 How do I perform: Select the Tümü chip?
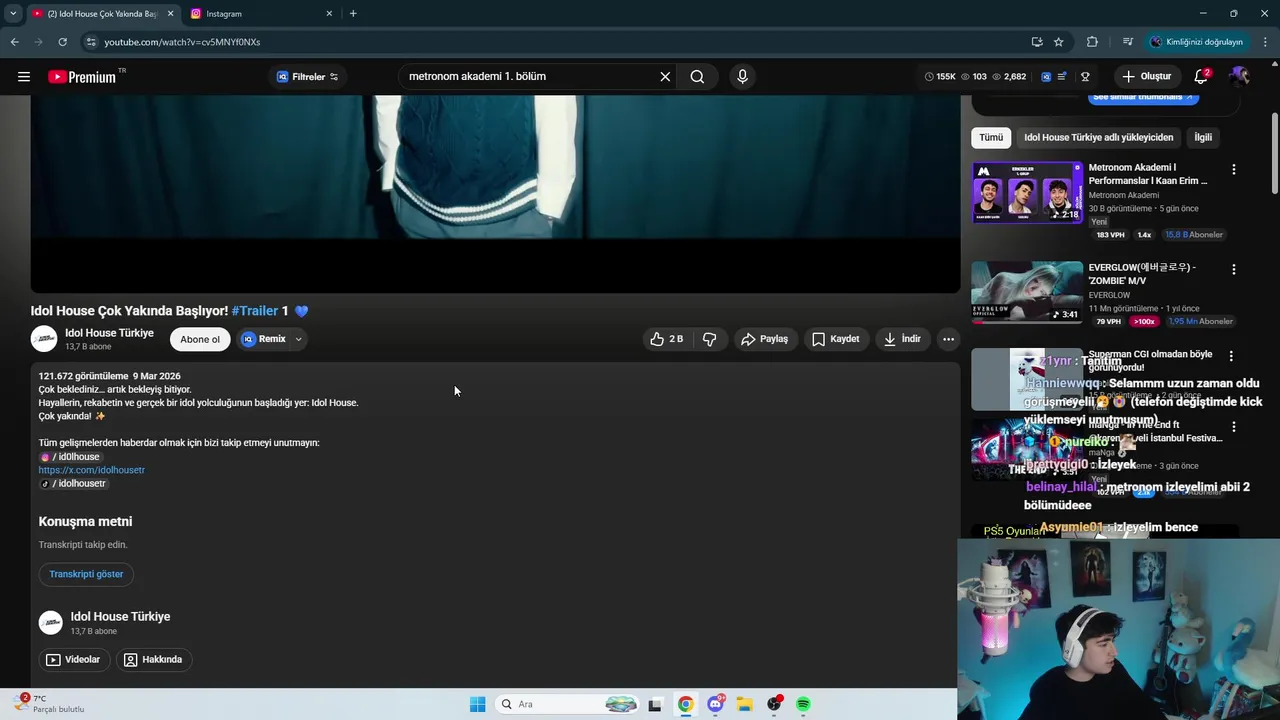[991, 138]
